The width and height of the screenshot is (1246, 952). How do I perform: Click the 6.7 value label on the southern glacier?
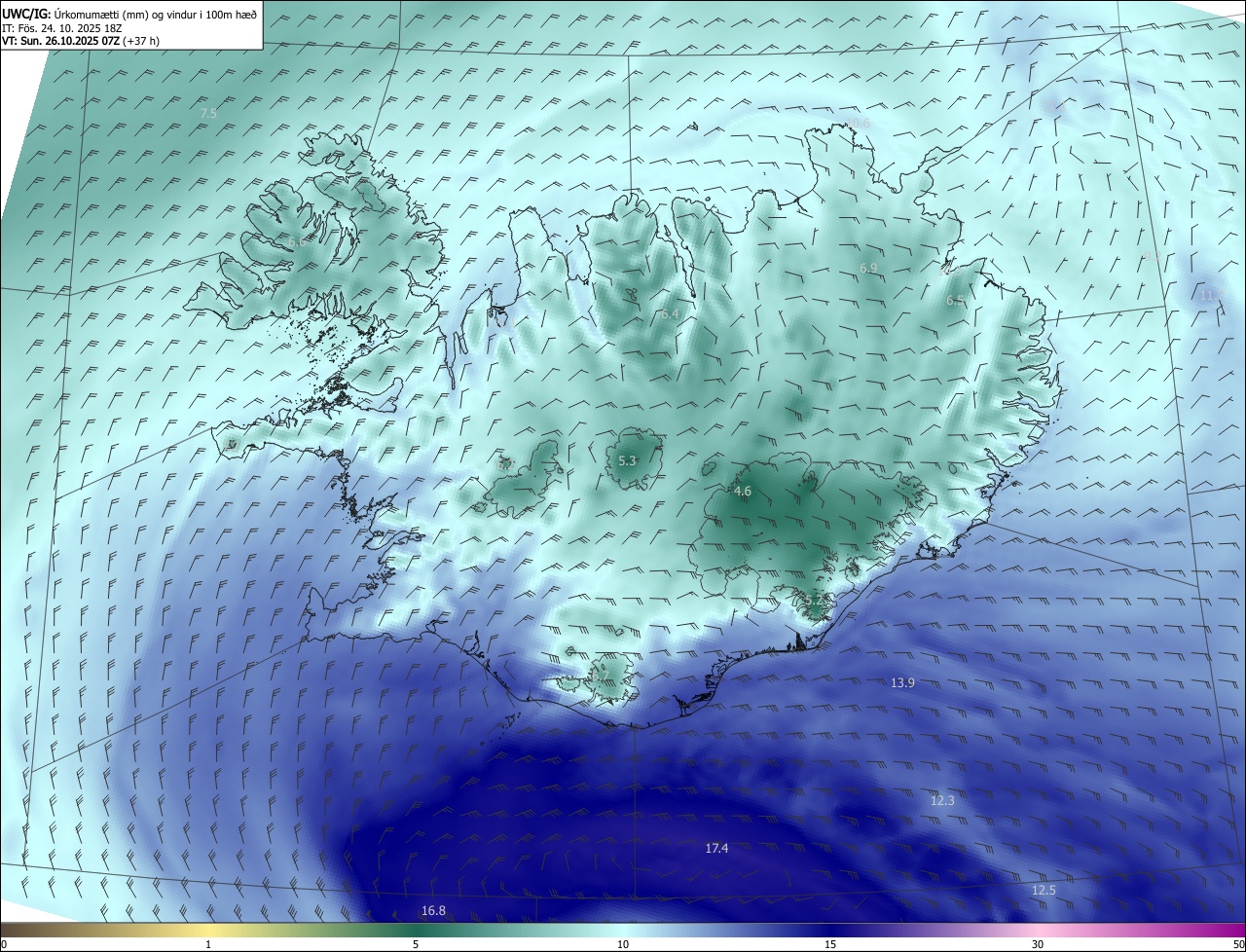[601, 674]
